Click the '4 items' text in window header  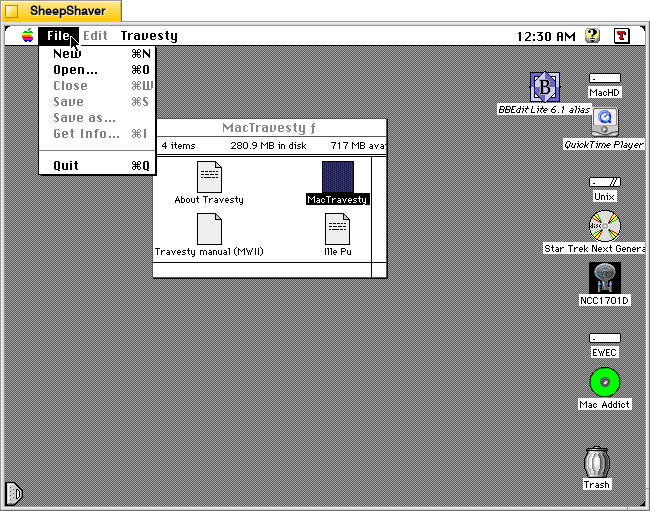pyautogui.click(x=178, y=145)
